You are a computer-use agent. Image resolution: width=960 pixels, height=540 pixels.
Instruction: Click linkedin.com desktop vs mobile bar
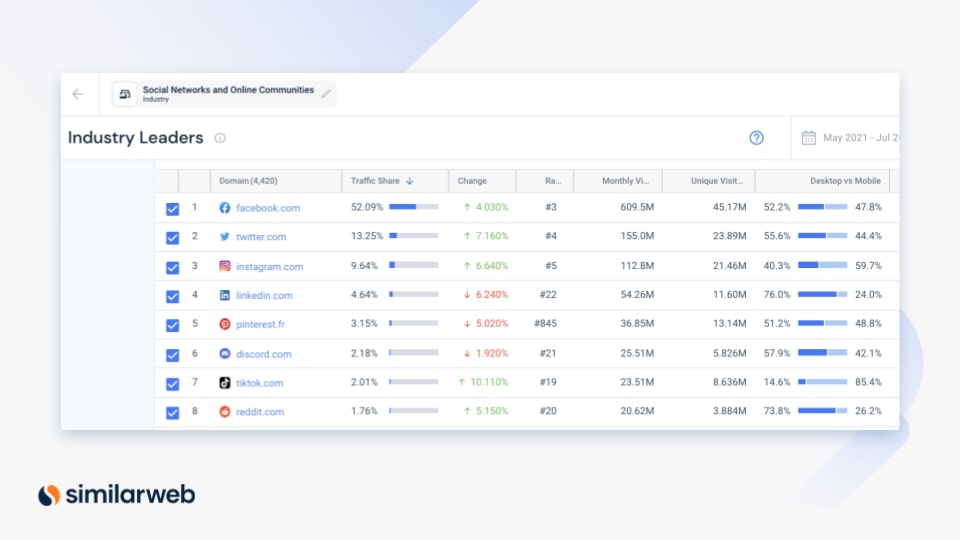click(x=822, y=294)
